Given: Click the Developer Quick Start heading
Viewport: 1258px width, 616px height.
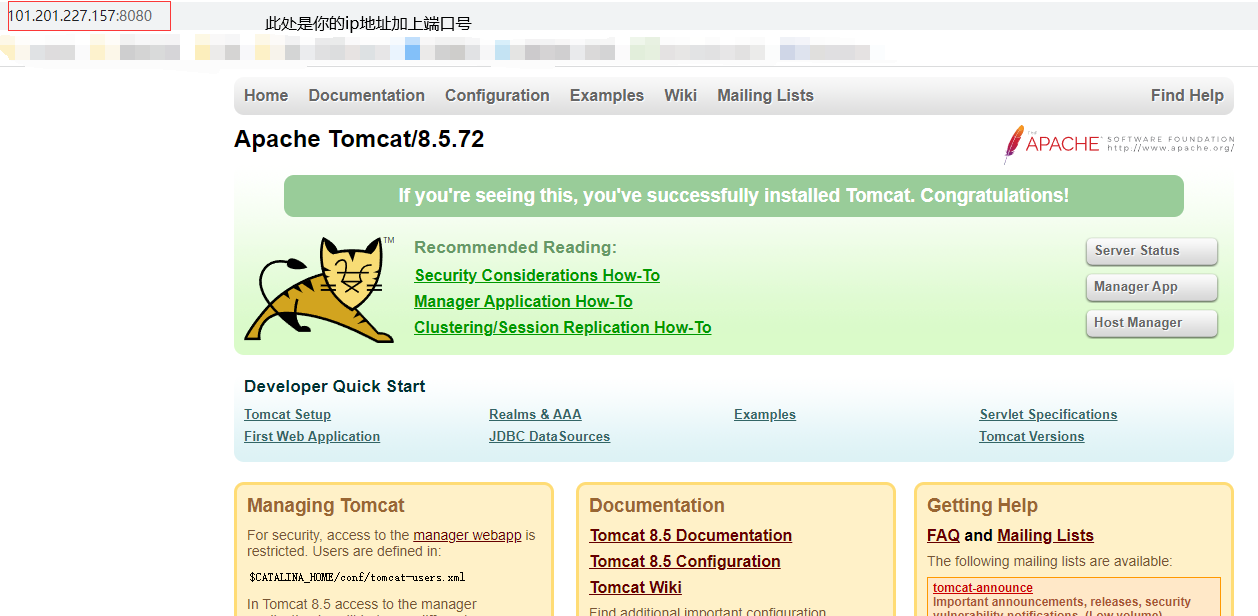Looking at the screenshot, I should pos(335,387).
